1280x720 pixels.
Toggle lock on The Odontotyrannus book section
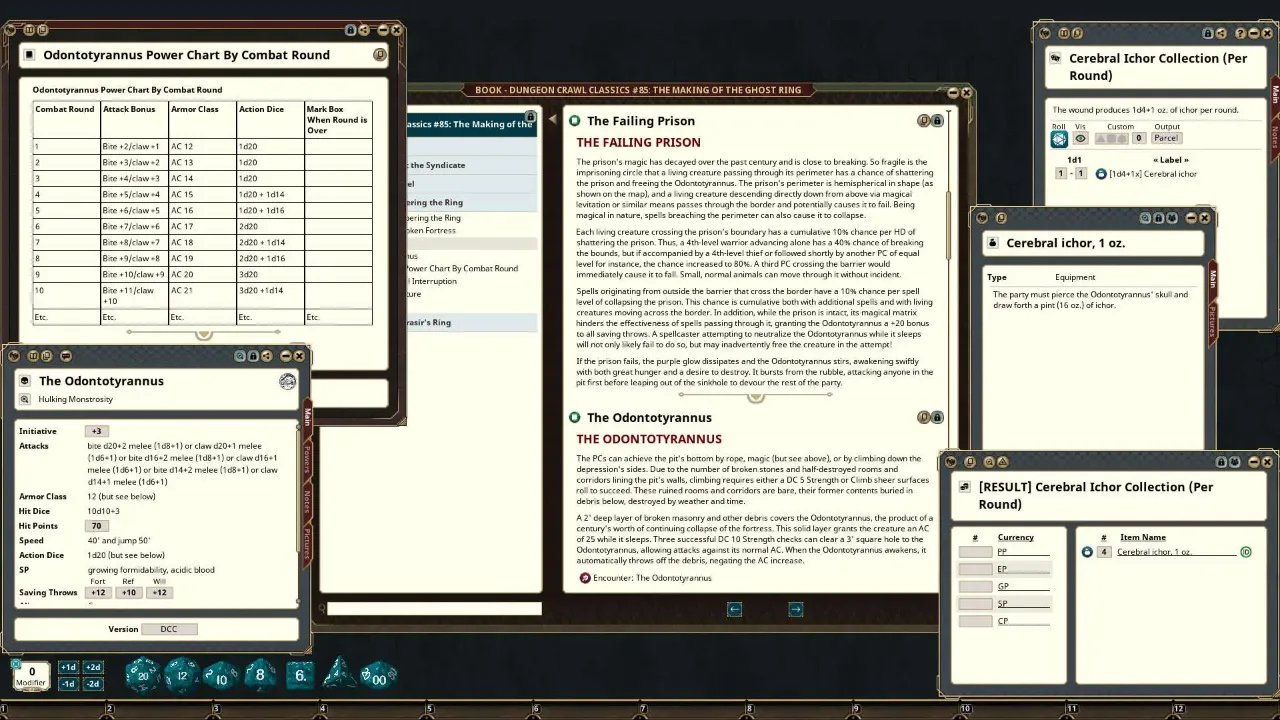pos(937,417)
